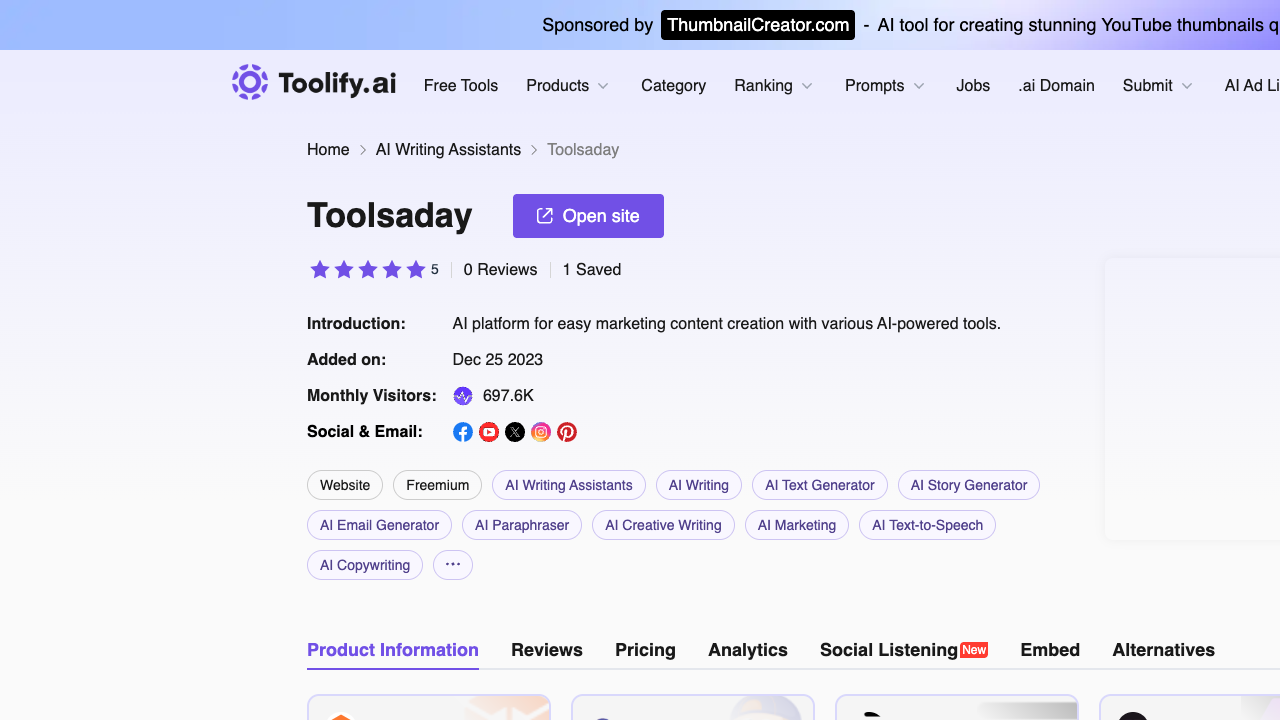Open the Pinterest social link icon
This screenshot has width=1280, height=720.
point(567,432)
